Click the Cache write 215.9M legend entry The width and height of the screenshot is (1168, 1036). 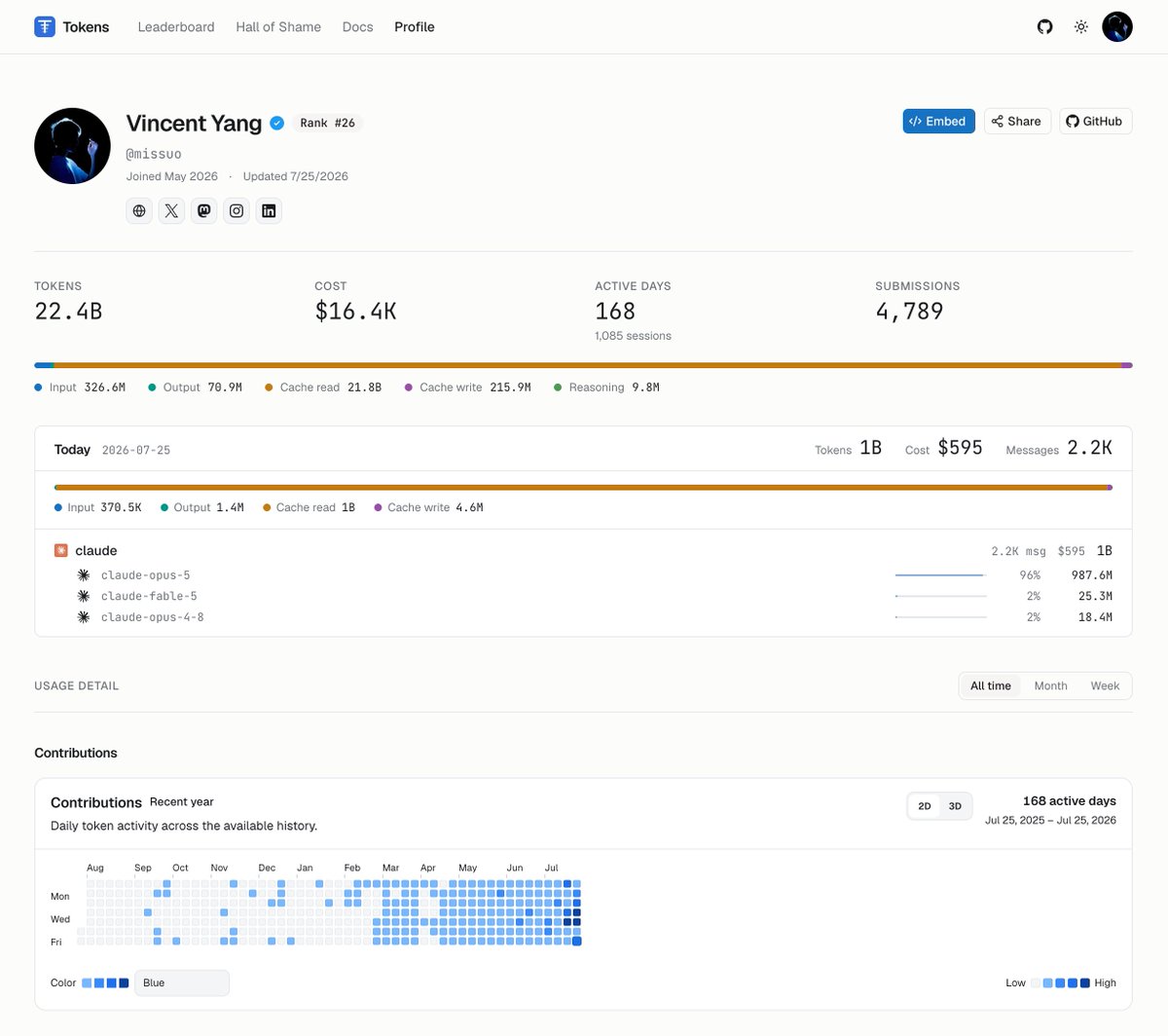(468, 388)
